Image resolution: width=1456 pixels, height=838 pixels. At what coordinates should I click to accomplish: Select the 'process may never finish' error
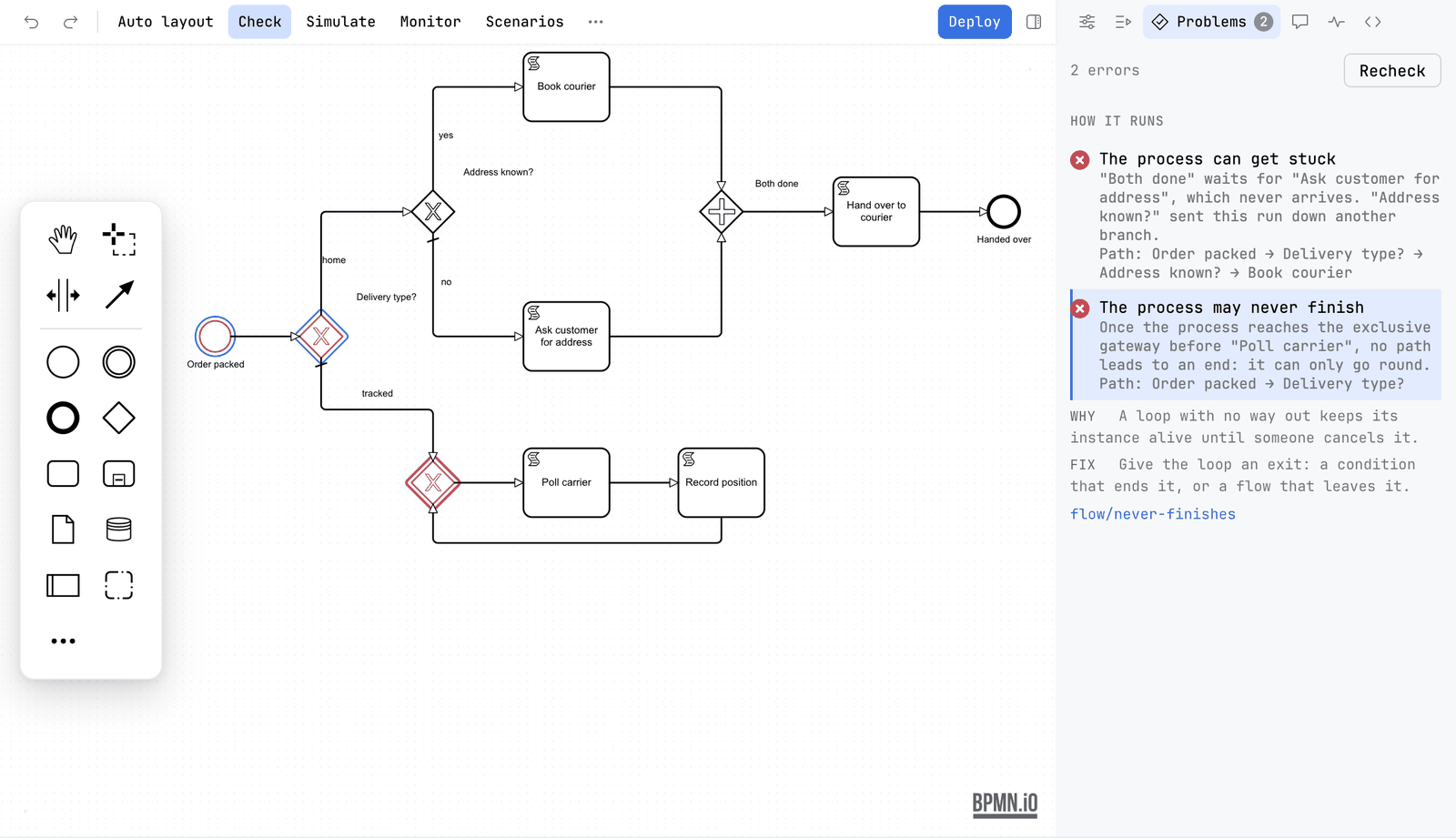1256,345
